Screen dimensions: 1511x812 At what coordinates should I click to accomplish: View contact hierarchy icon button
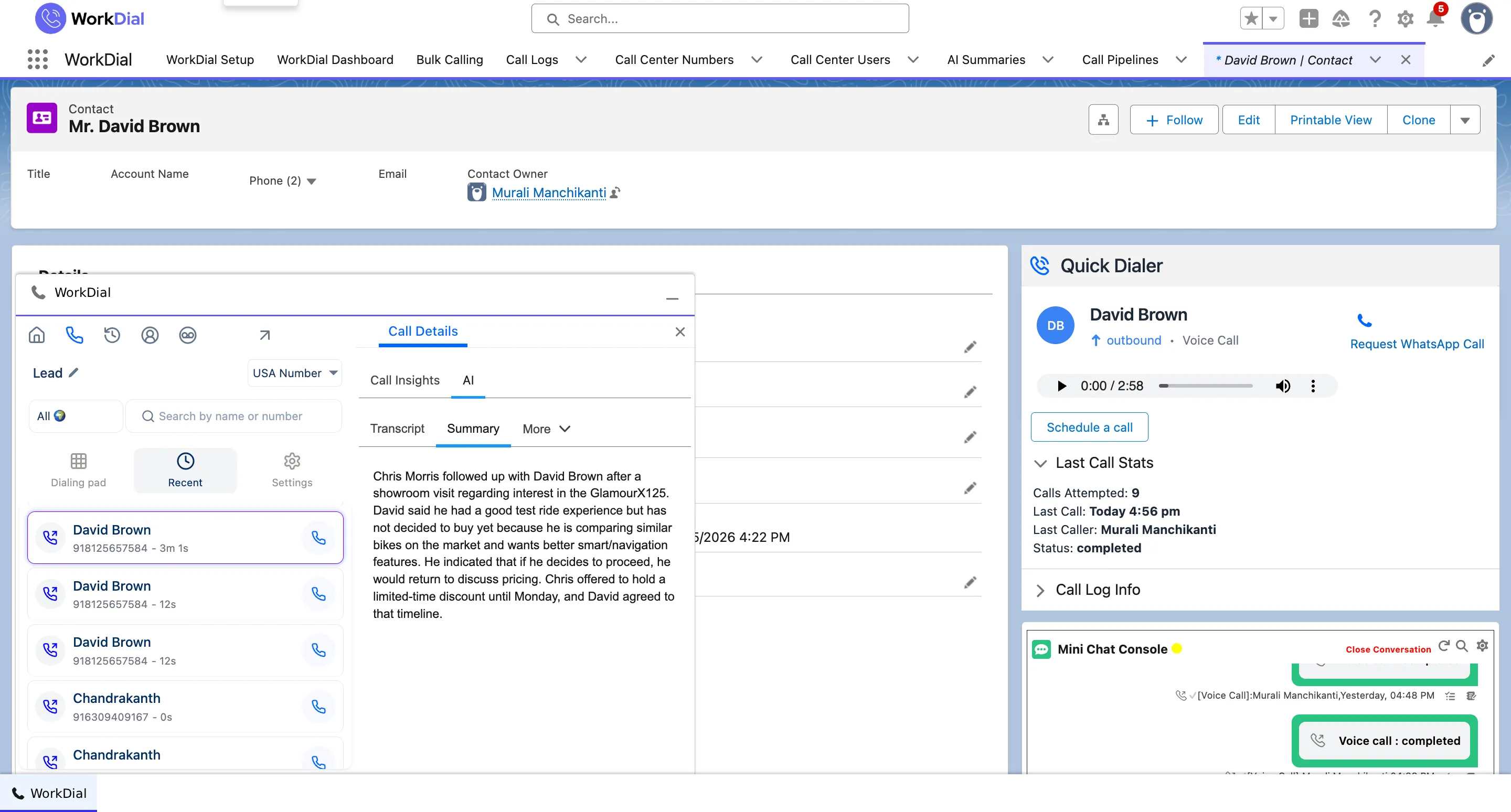pos(1103,120)
